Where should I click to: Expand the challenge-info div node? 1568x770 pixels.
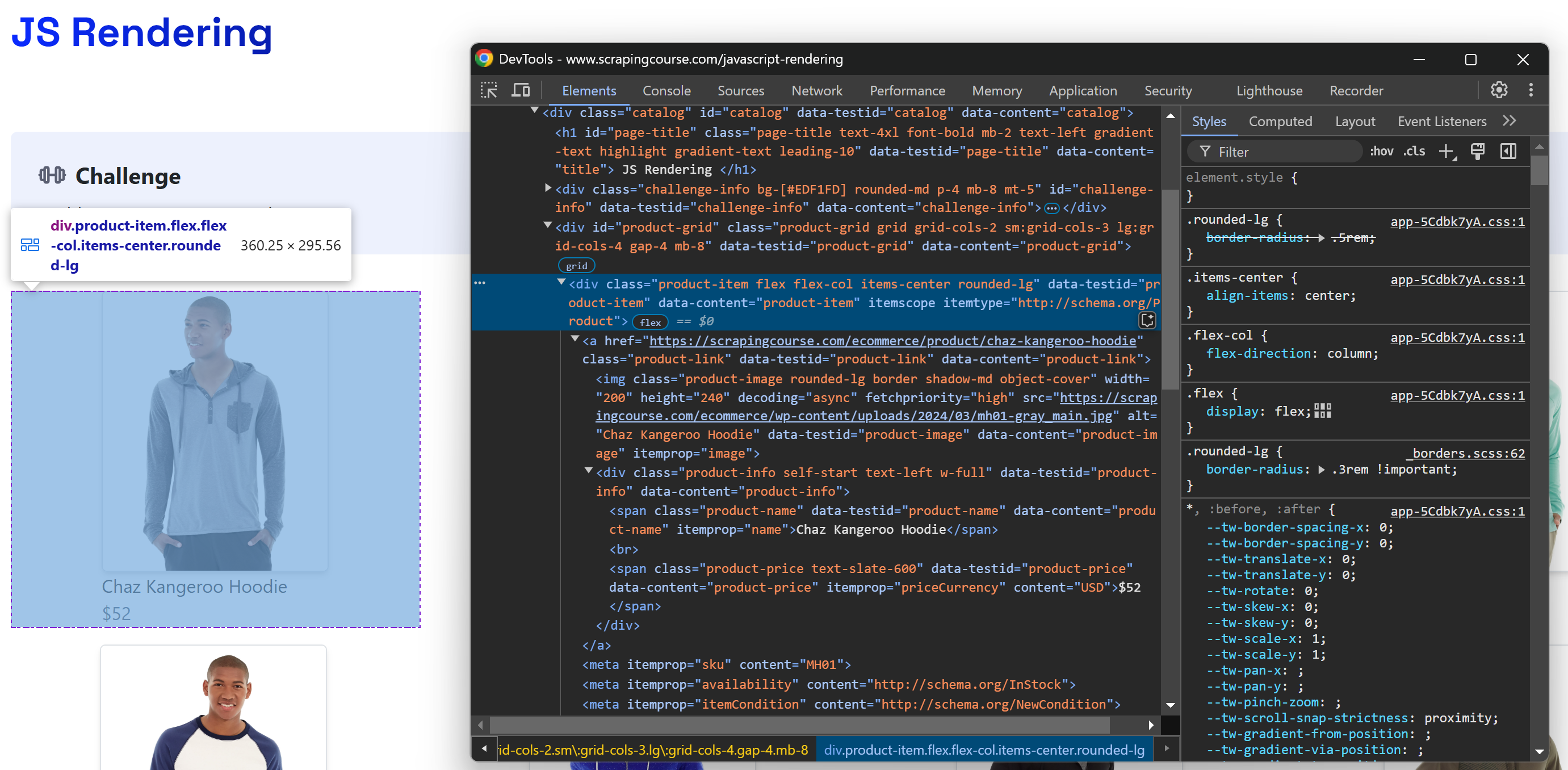coord(547,189)
